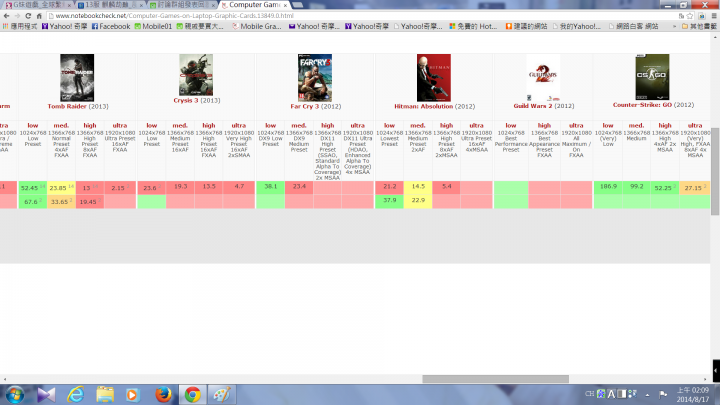720x405 pixels.
Task: Open the Chrome menu hamburger icon
Action: tap(714, 16)
